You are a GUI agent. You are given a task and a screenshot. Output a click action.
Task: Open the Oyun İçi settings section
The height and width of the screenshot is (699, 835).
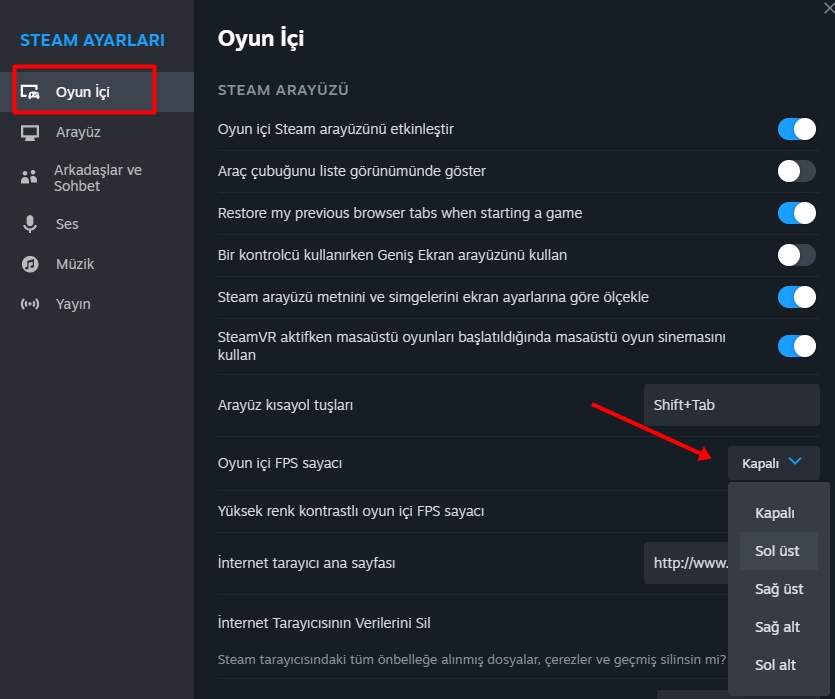(x=97, y=92)
